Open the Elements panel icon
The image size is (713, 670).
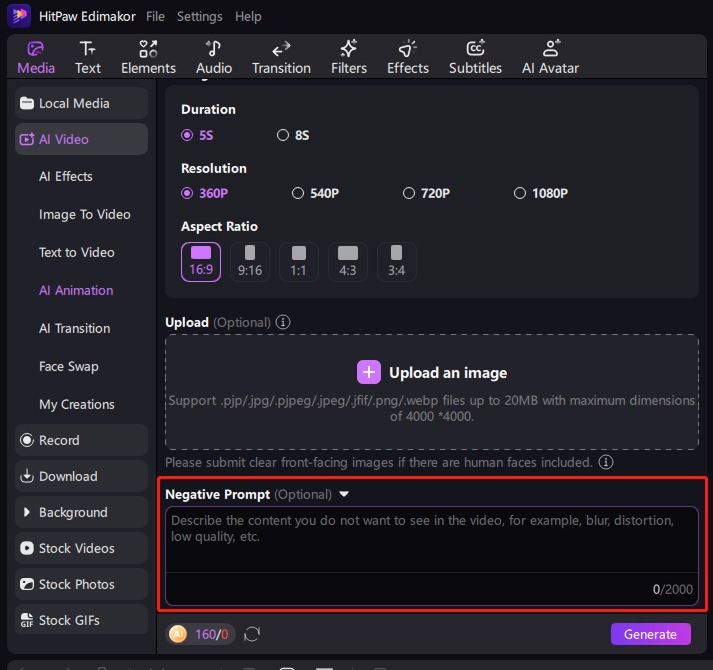pos(148,49)
